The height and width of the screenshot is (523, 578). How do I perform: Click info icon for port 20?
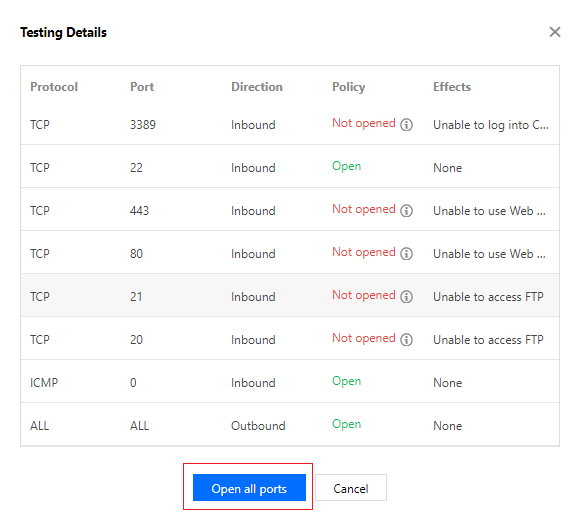pos(406,339)
